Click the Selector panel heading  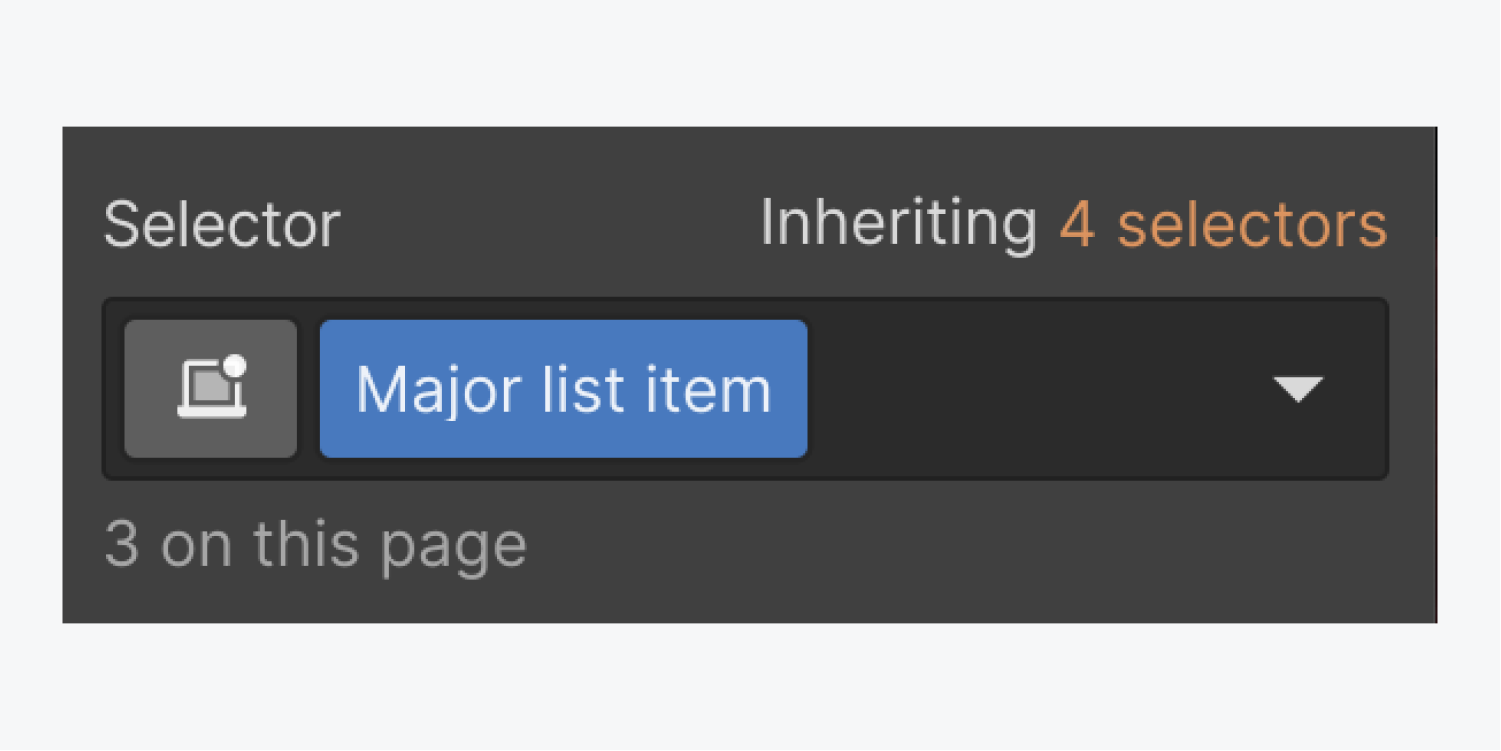point(222,224)
